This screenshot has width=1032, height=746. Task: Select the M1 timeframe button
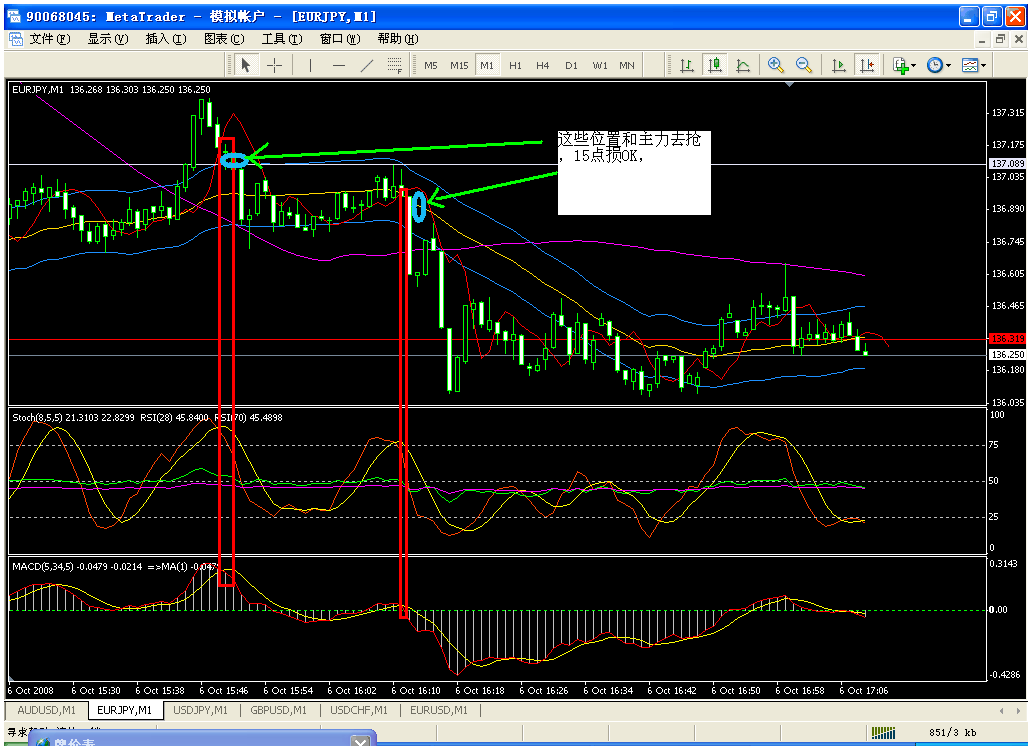tap(487, 65)
